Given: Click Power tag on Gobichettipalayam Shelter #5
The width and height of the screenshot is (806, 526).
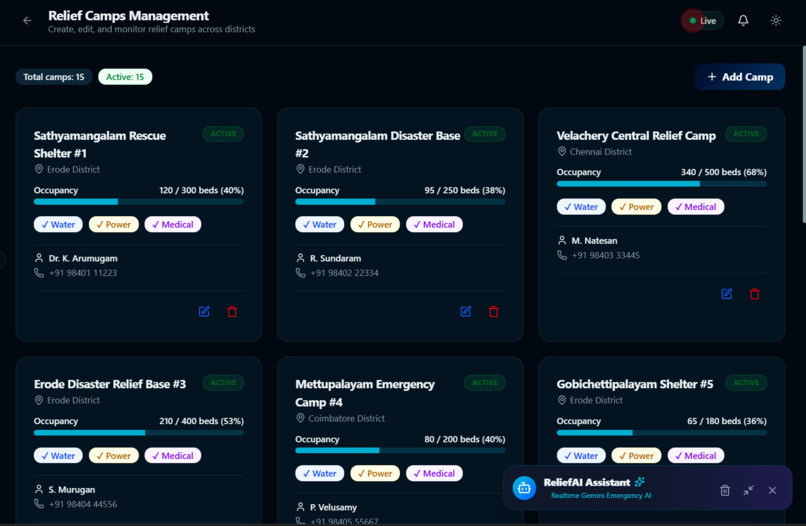Looking at the screenshot, I should pyautogui.click(x=636, y=456).
